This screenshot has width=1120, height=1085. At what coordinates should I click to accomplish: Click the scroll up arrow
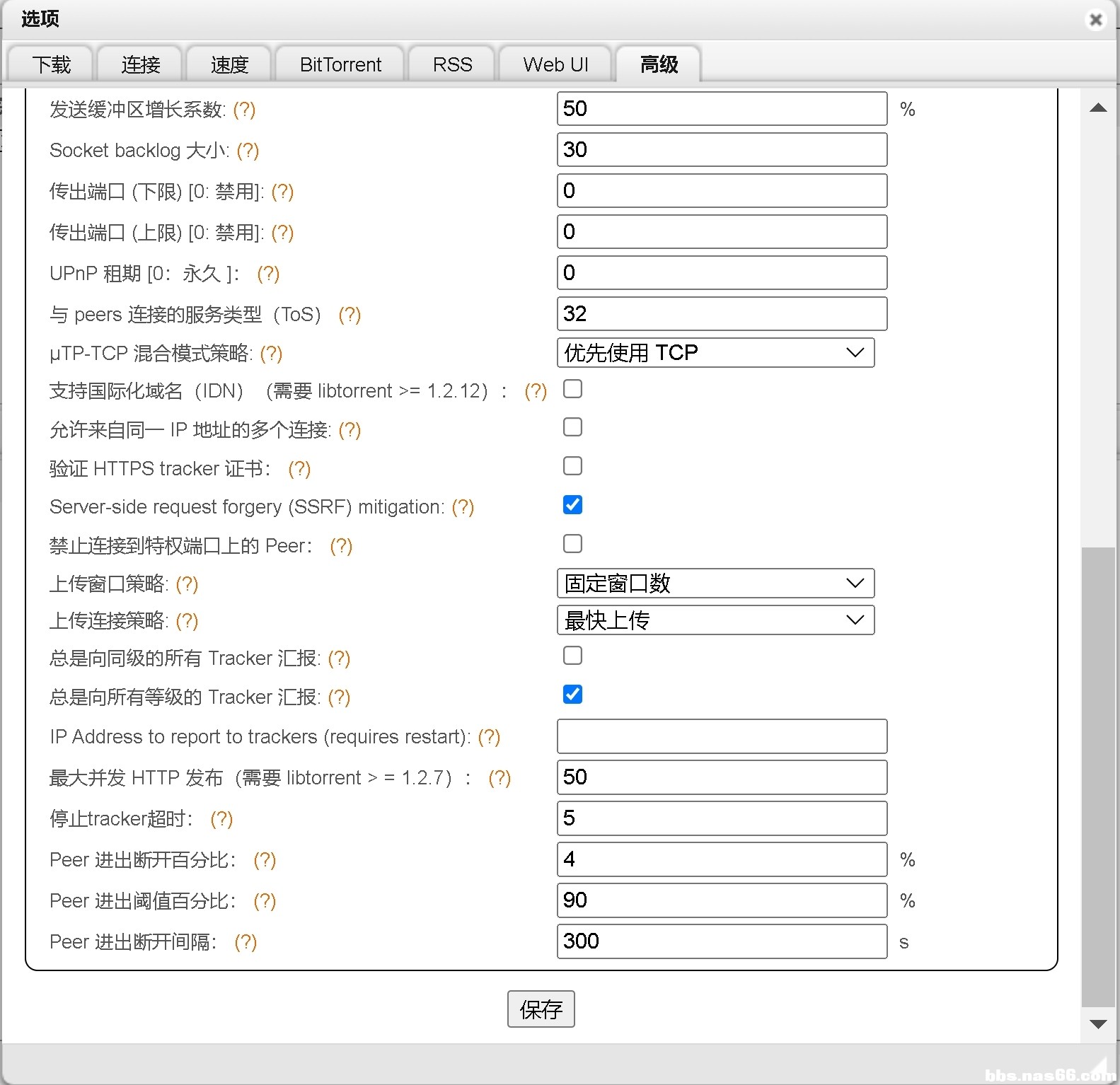(x=1098, y=108)
